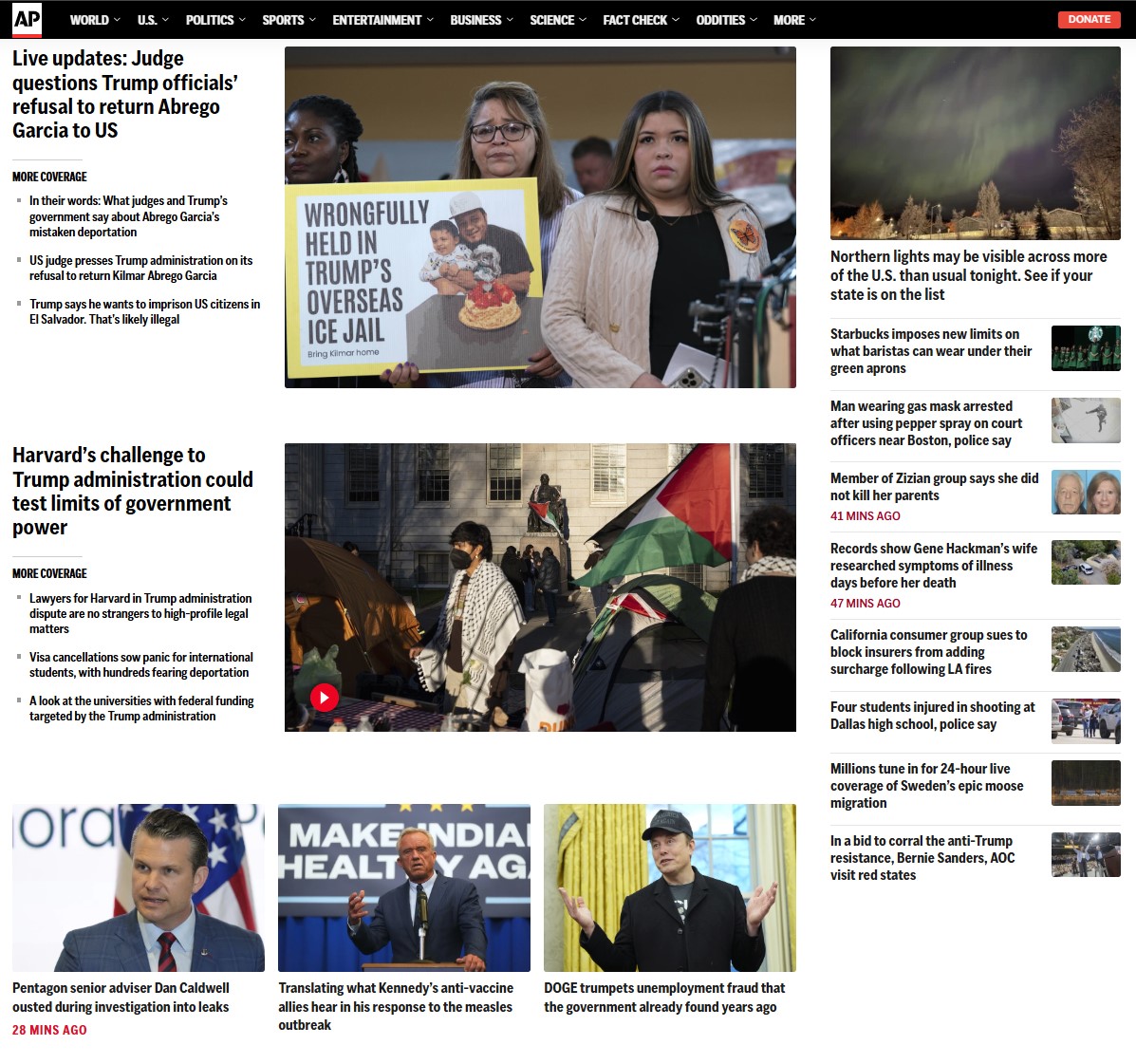1136x1064 pixels.
Task: Read Kennedy's anti-vaccine allies headline
Action: 396,1006
